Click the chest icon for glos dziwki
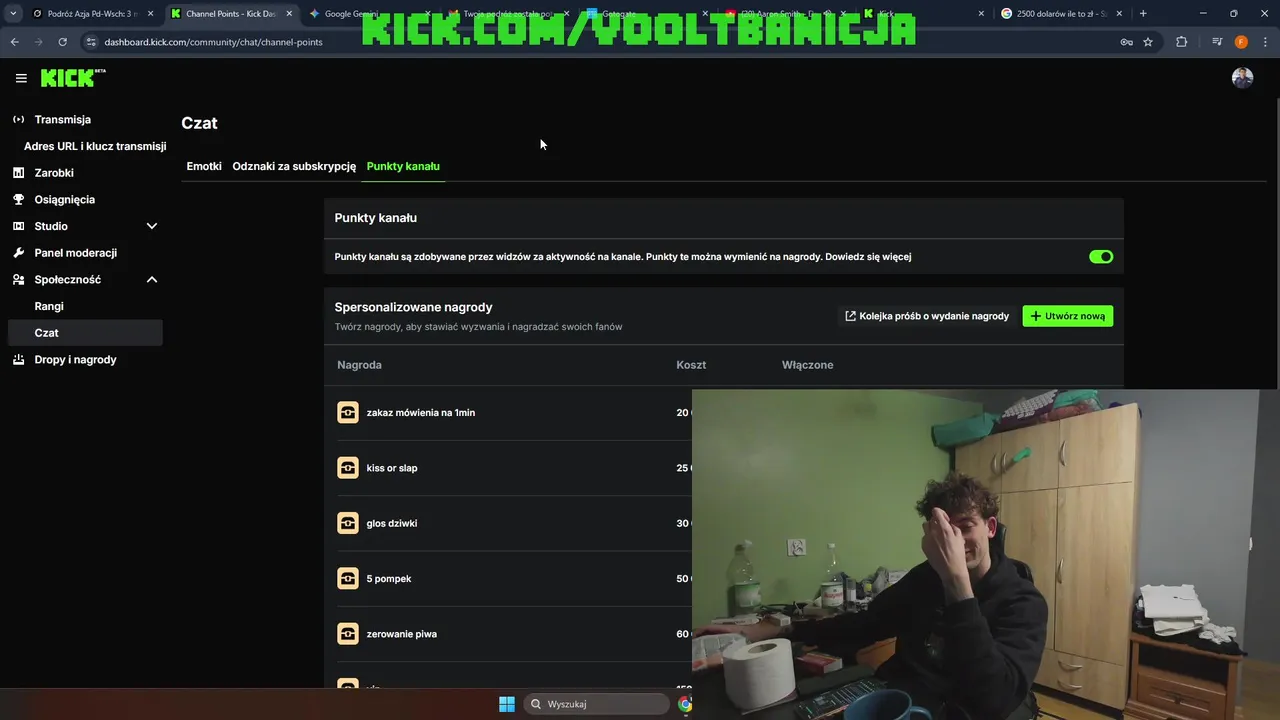This screenshot has height=720, width=1280. pyautogui.click(x=348, y=523)
